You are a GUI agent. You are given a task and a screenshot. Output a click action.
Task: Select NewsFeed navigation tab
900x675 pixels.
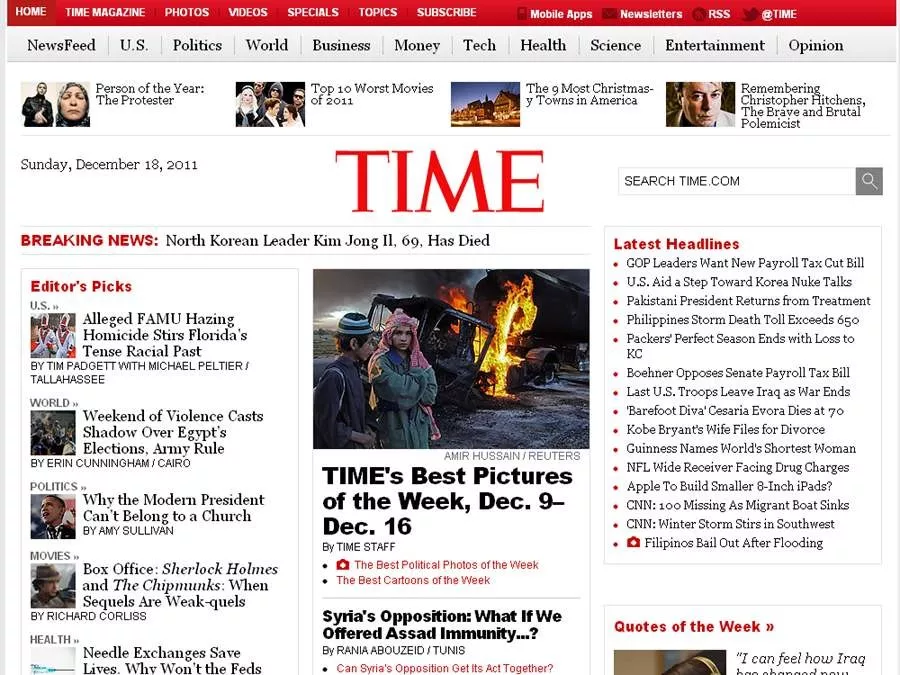pos(61,45)
